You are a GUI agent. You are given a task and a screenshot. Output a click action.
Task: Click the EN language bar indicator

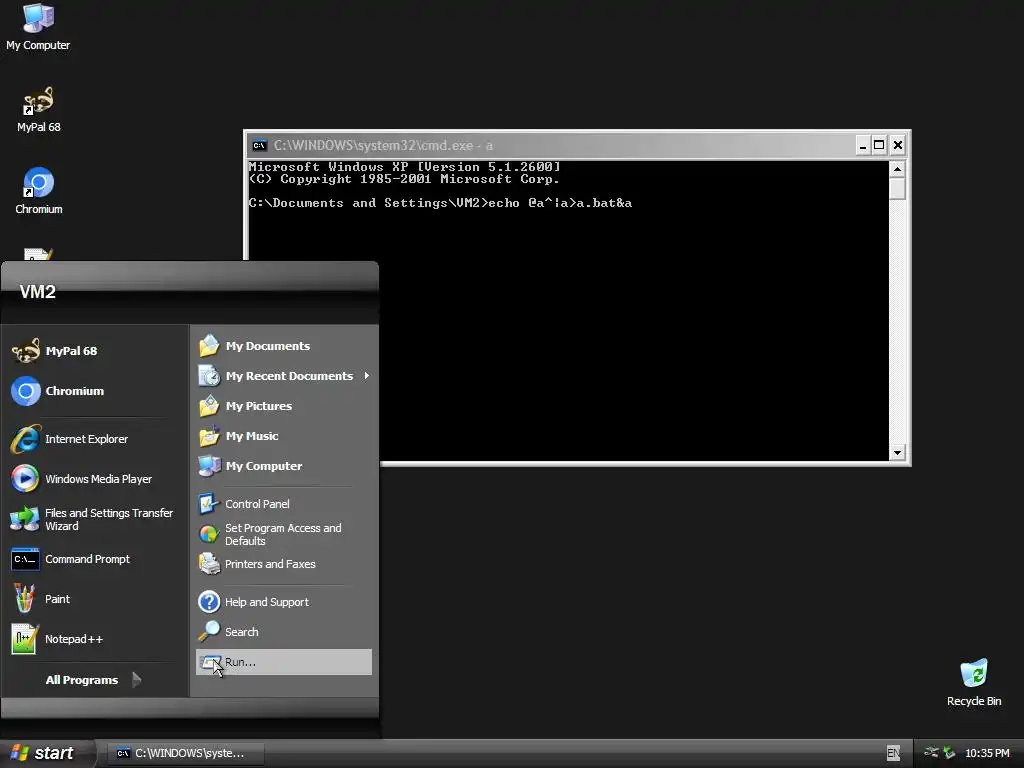pyautogui.click(x=893, y=753)
